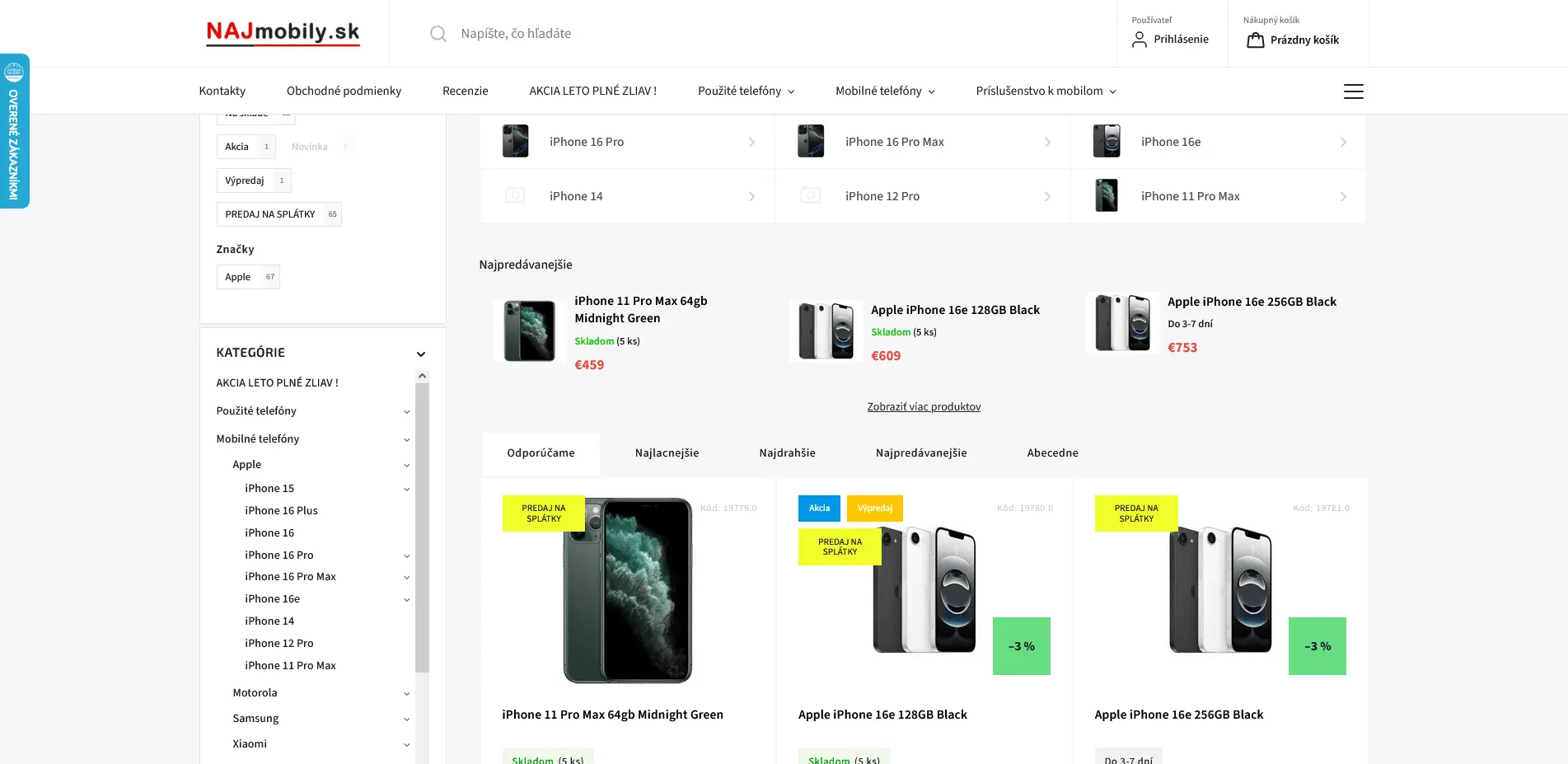Open the Recenzie menu item
Viewport: 1568px width, 764px height.
[x=466, y=91]
